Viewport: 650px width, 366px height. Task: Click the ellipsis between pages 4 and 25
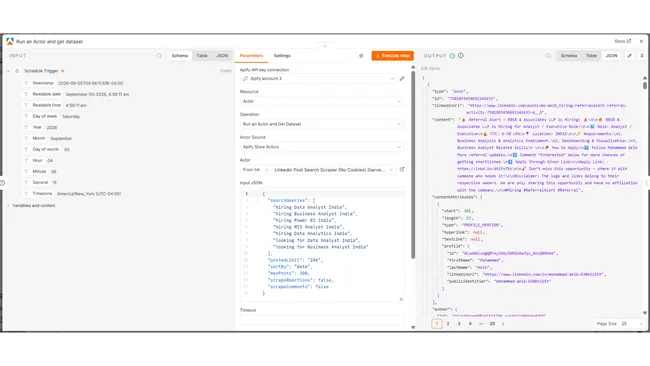(x=481, y=324)
